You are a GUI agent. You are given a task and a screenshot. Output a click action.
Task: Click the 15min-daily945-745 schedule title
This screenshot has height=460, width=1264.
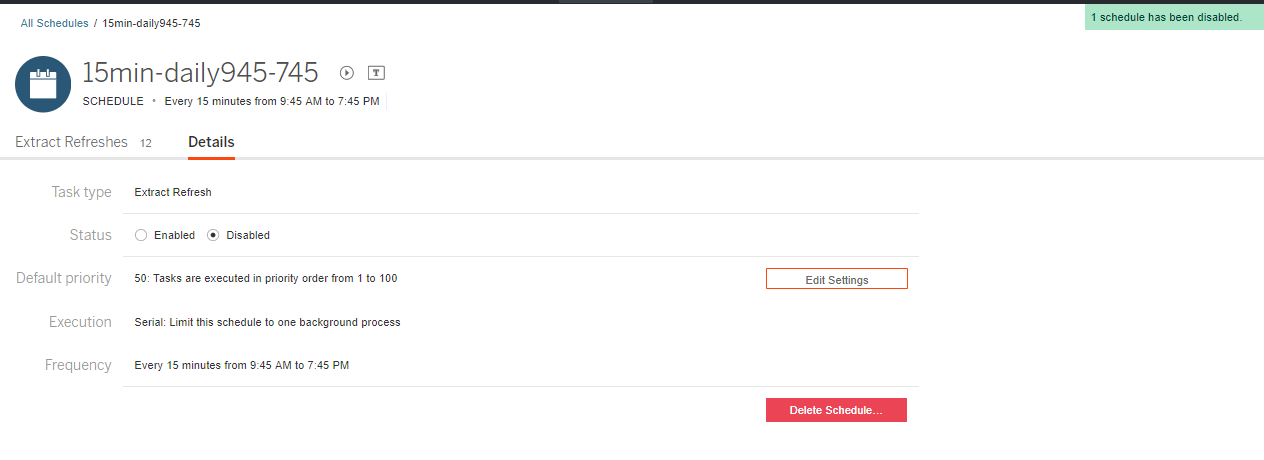pyautogui.click(x=200, y=72)
